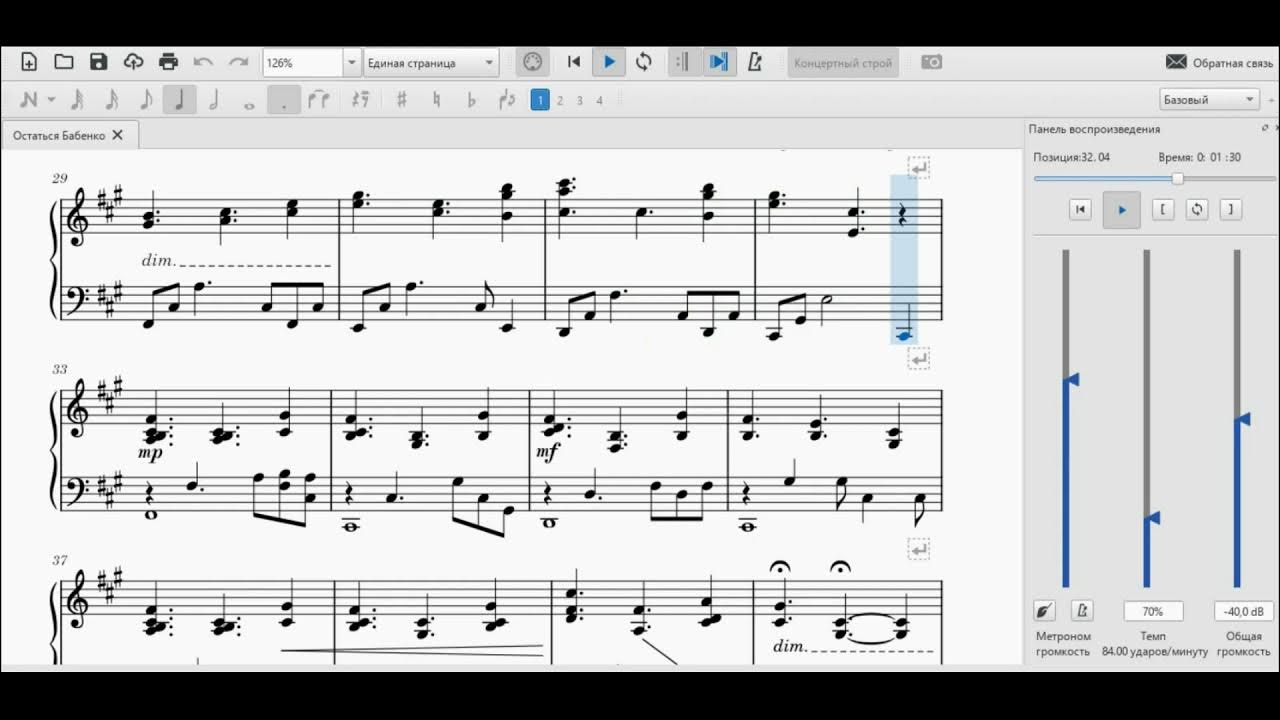The height and width of the screenshot is (720, 1280).
Task: Toggle Концертный строй concert pitch
Action: (x=843, y=63)
